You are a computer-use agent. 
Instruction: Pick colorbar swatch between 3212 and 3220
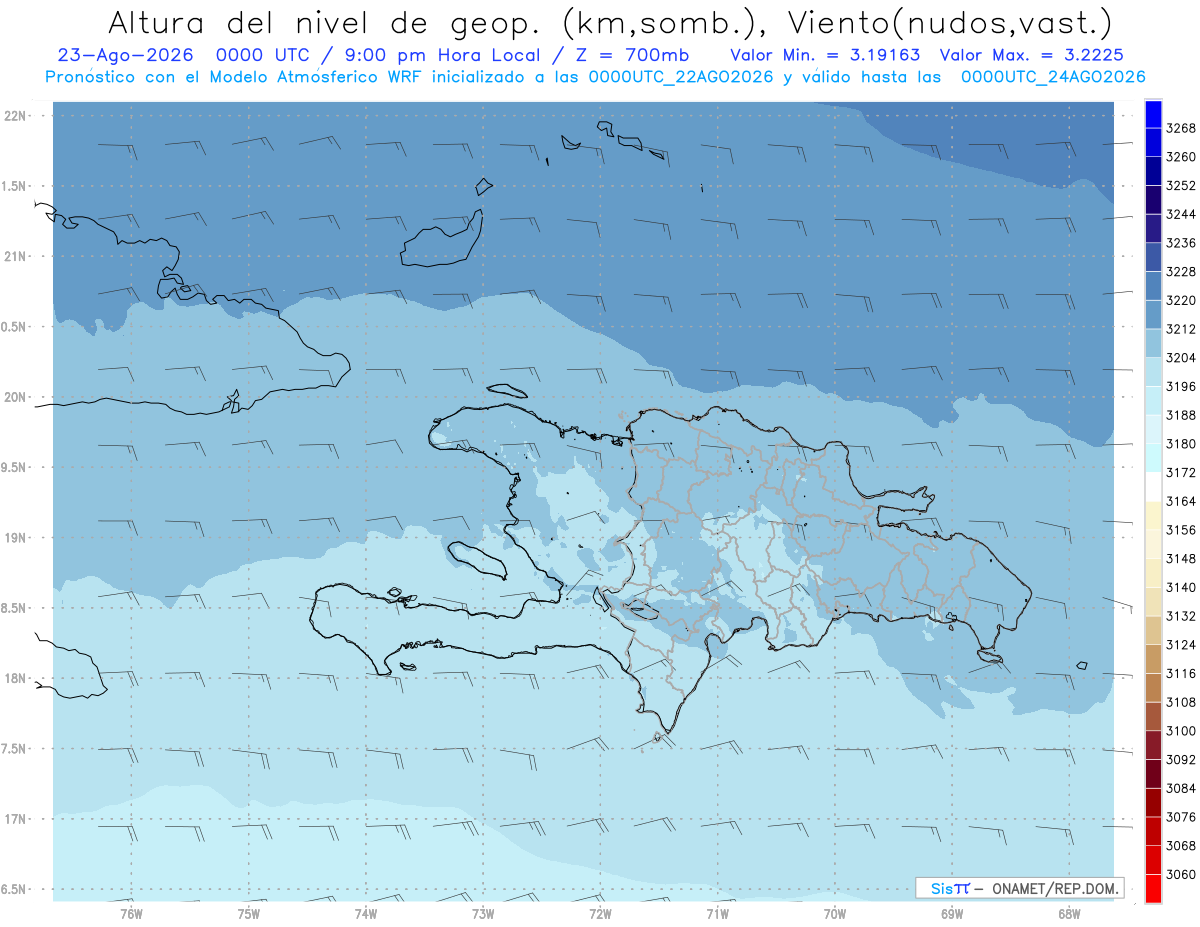[1152, 314]
